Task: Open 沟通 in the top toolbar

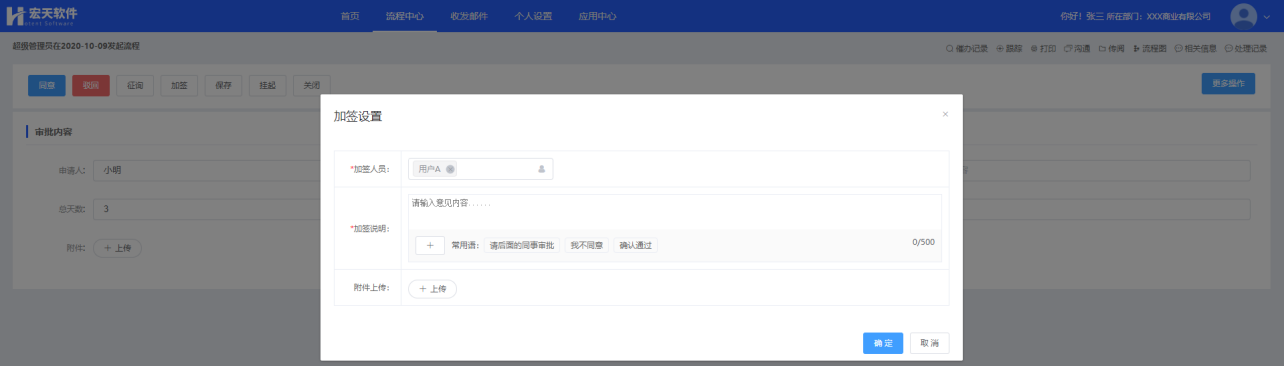Action: (x=1077, y=48)
